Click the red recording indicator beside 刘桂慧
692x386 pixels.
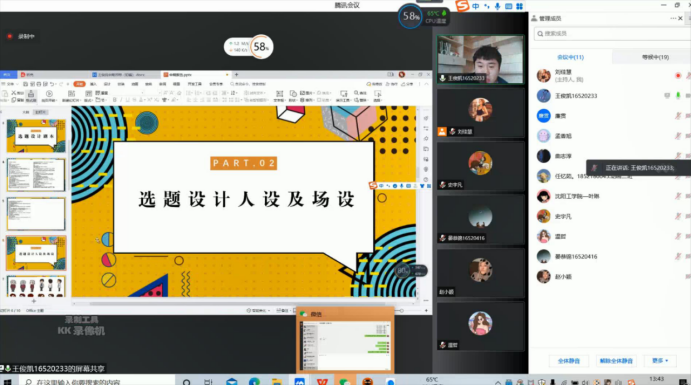point(678,76)
